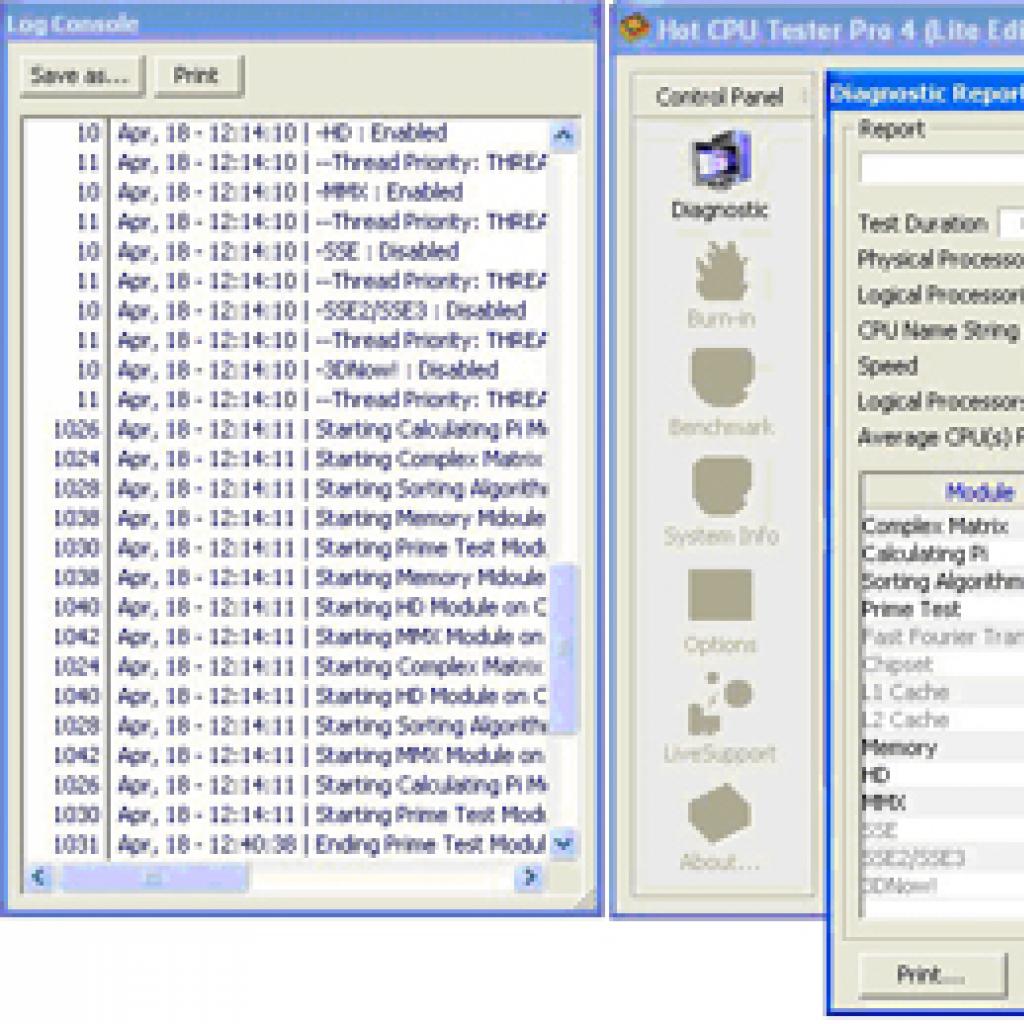
Task: Click the log scroll right arrow
Action: pos(530,877)
